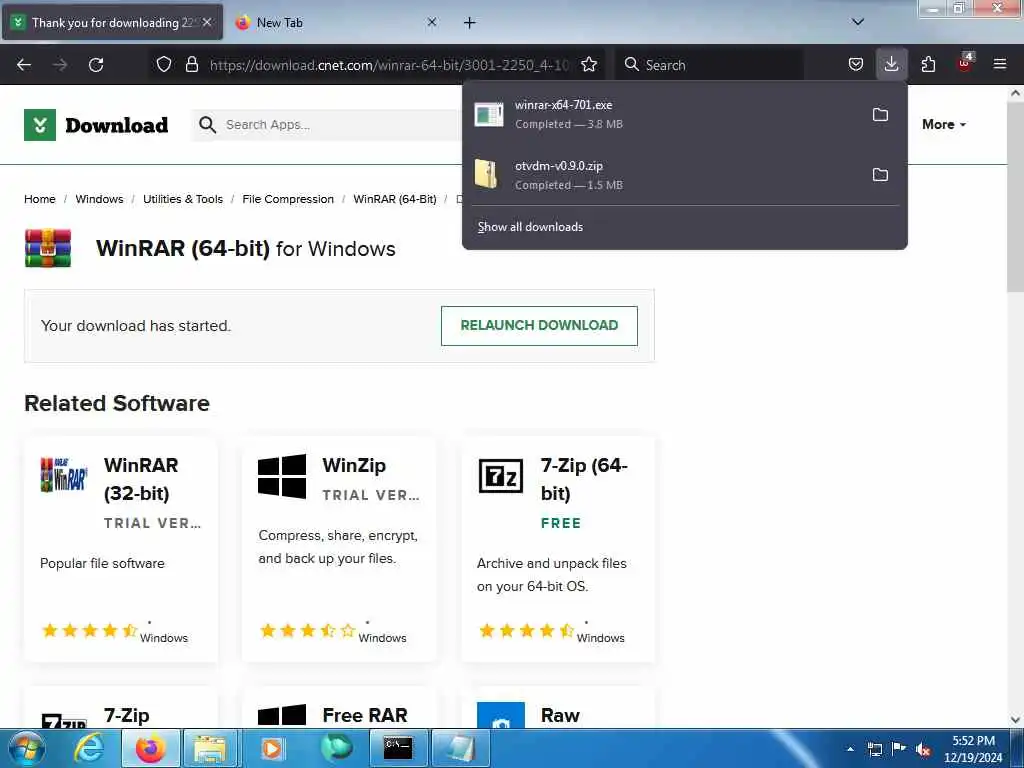Go to Home breadcrumb
Screen dimensions: 1024x768
point(40,199)
